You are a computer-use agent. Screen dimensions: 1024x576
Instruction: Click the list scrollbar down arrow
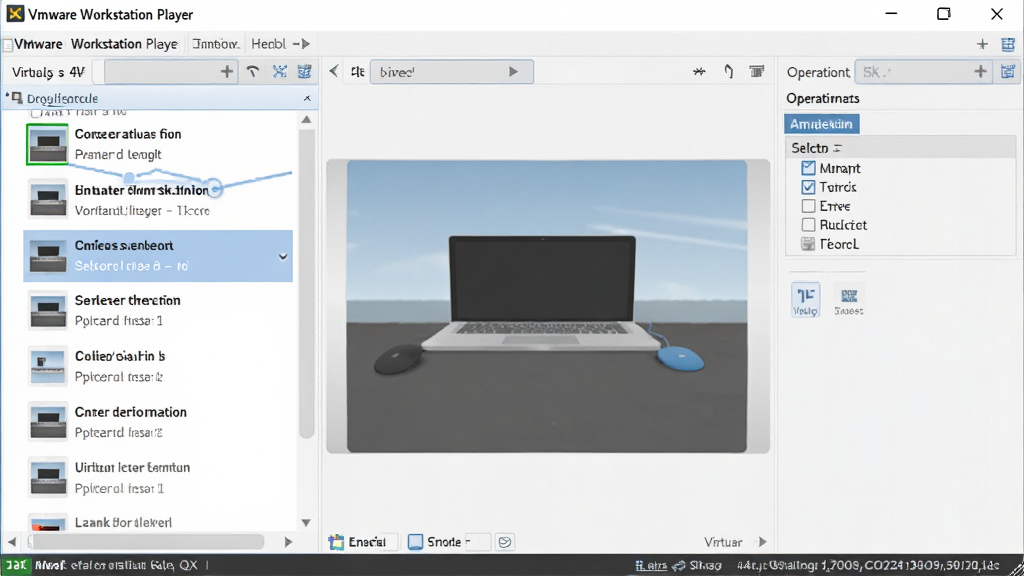pyautogui.click(x=306, y=522)
